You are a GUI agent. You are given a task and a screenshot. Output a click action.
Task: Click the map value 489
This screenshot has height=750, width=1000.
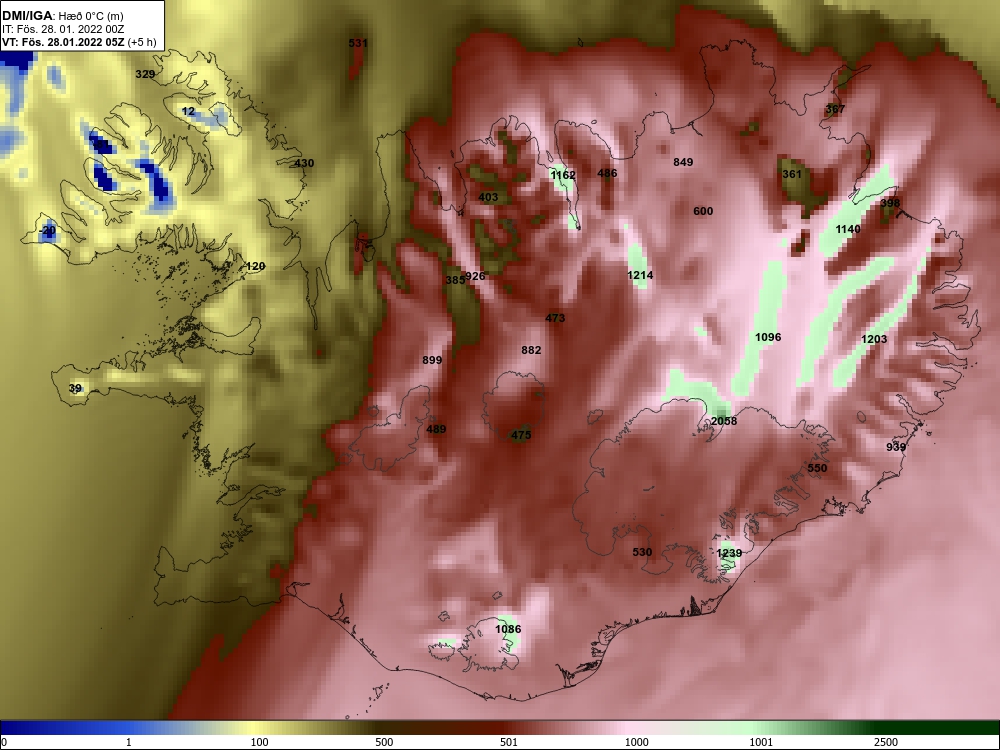(x=436, y=429)
